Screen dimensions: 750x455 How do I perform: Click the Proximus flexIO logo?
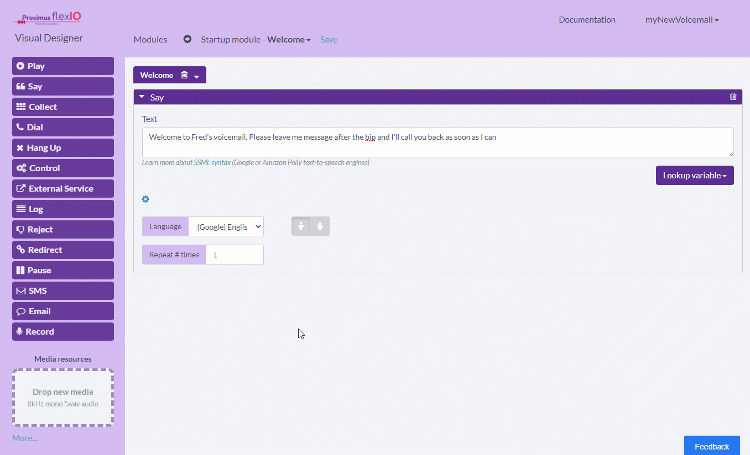coord(47,18)
